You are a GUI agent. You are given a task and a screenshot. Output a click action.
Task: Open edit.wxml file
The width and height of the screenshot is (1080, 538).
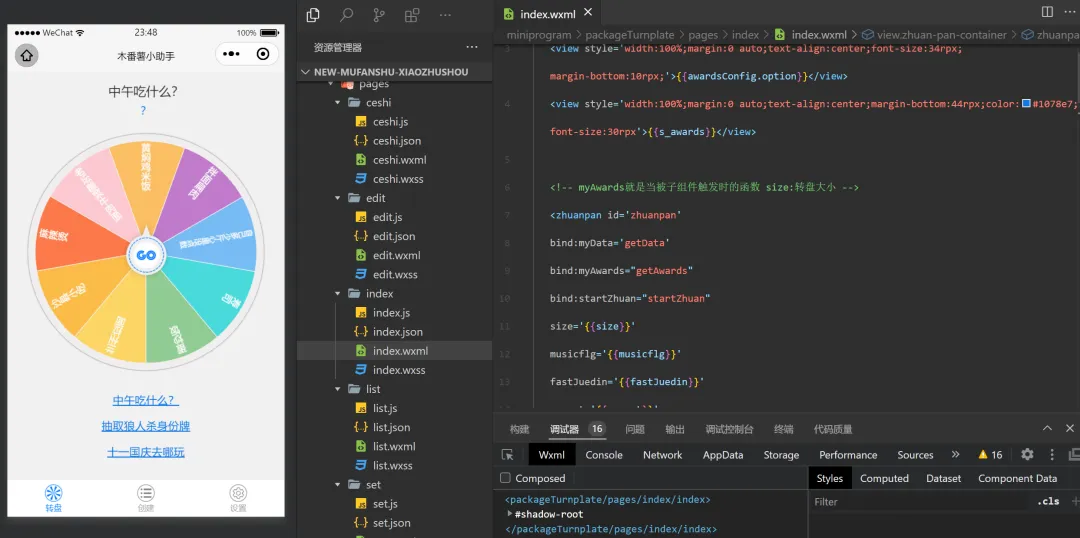pyautogui.click(x=396, y=255)
